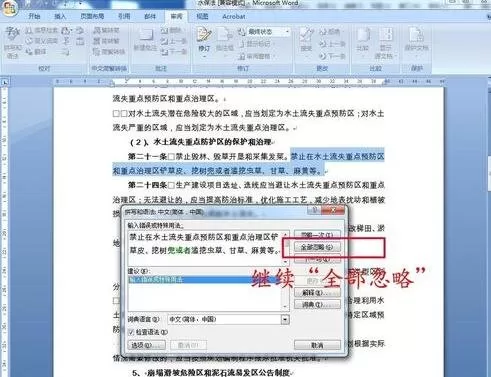This screenshot has height=377, width=491.
Task: Click in the grammar error sentence text box
Action: pos(205,248)
